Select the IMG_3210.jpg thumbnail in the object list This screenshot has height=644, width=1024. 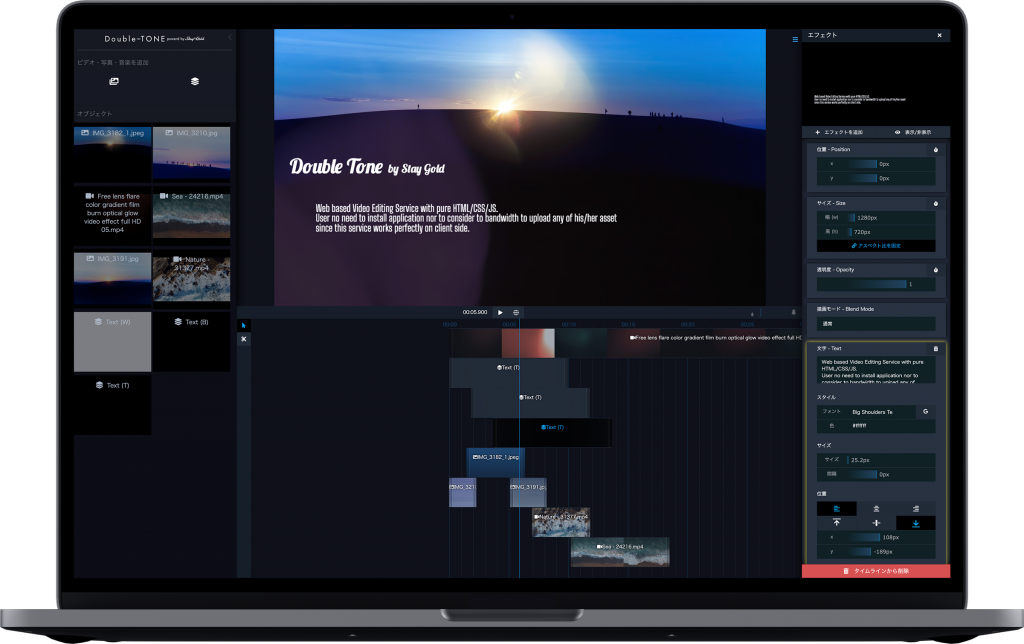coord(191,154)
